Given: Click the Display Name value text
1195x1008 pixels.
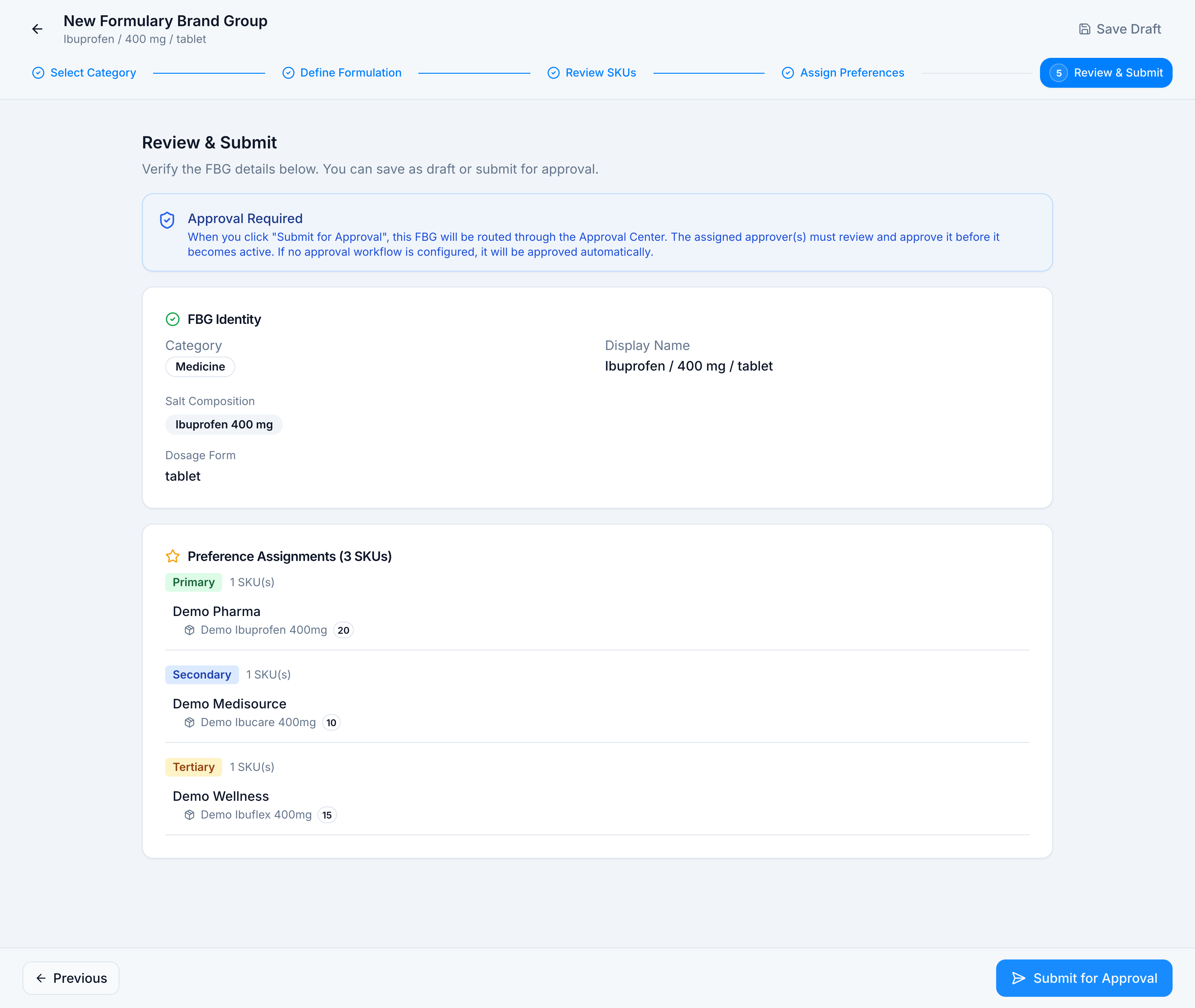Looking at the screenshot, I should point(689,366).
